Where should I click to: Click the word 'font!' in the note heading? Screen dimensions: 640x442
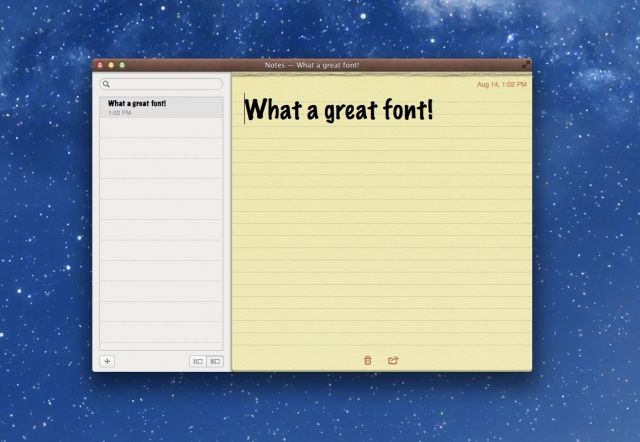(x=406, y=109)
